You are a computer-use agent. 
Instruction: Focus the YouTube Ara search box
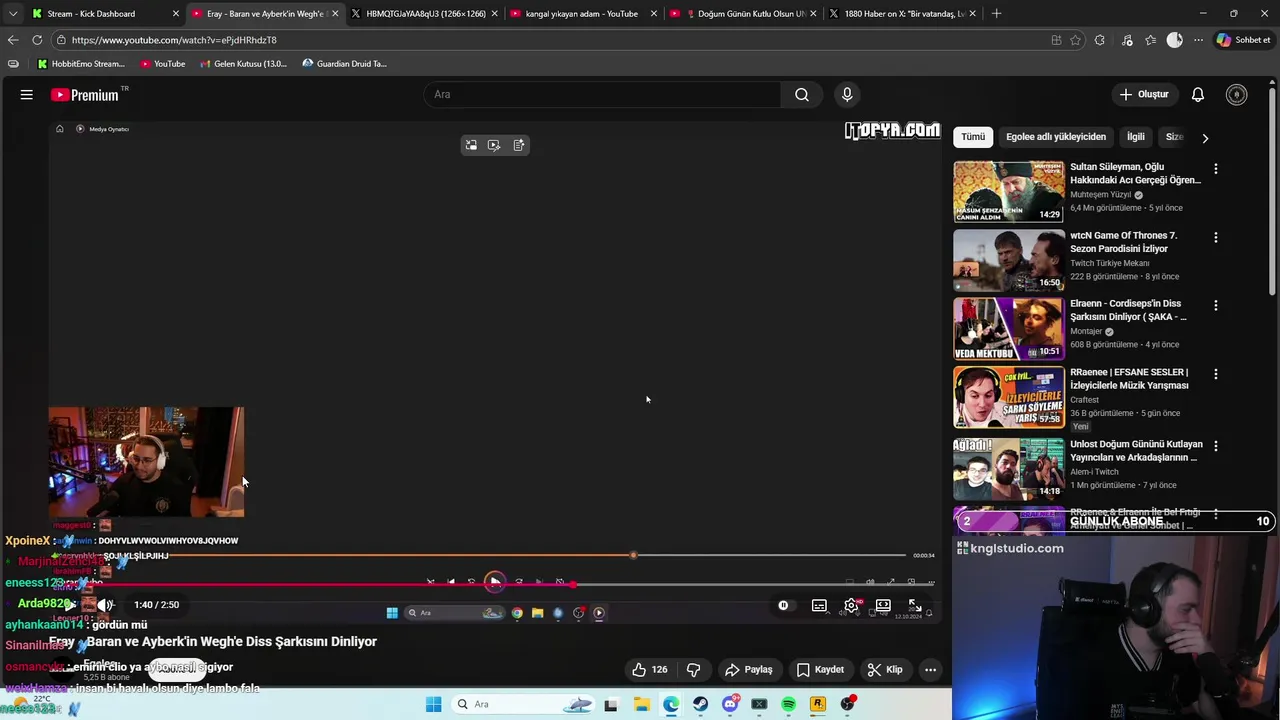click(x=603, y=95)
